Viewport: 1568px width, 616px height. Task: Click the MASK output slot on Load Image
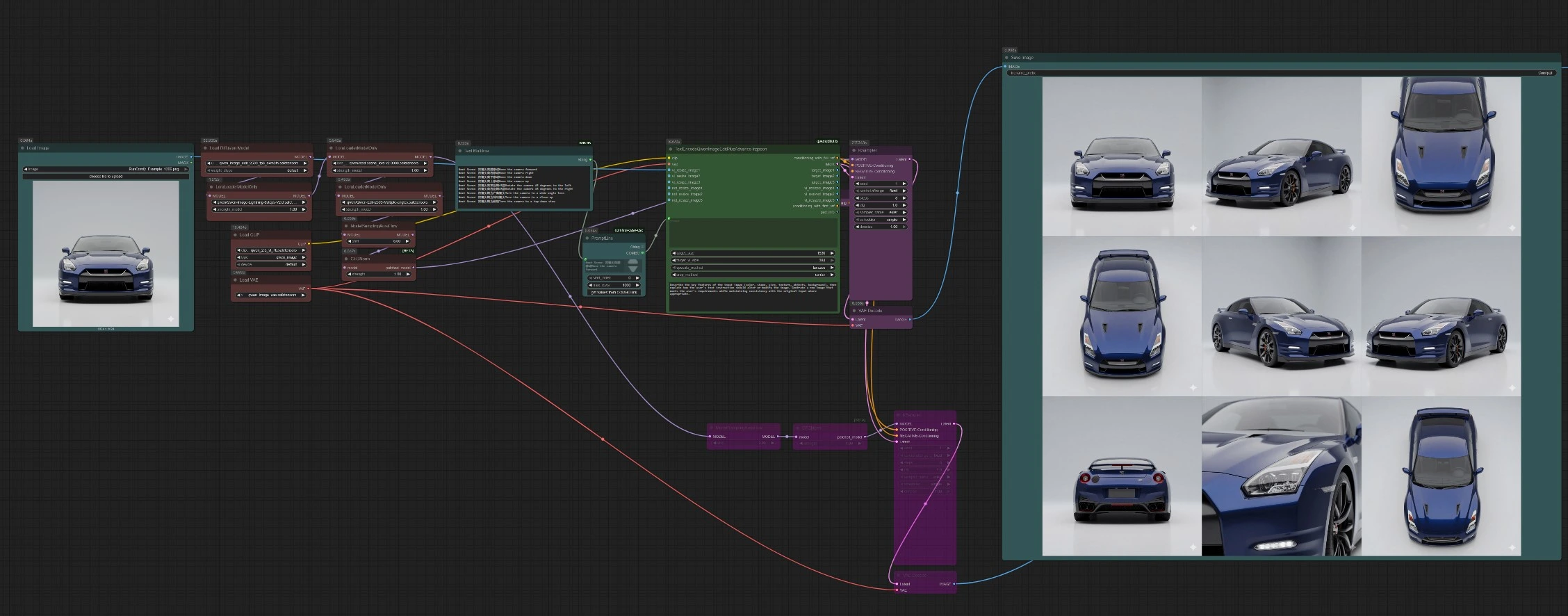191,163
